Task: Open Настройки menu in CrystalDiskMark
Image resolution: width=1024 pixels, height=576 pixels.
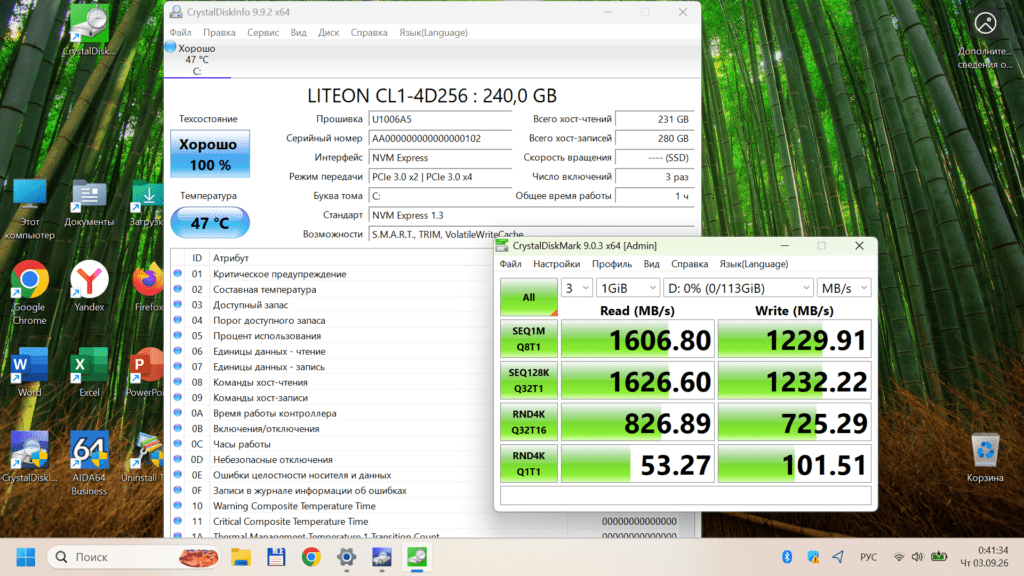Action: (x=556, y=264)
